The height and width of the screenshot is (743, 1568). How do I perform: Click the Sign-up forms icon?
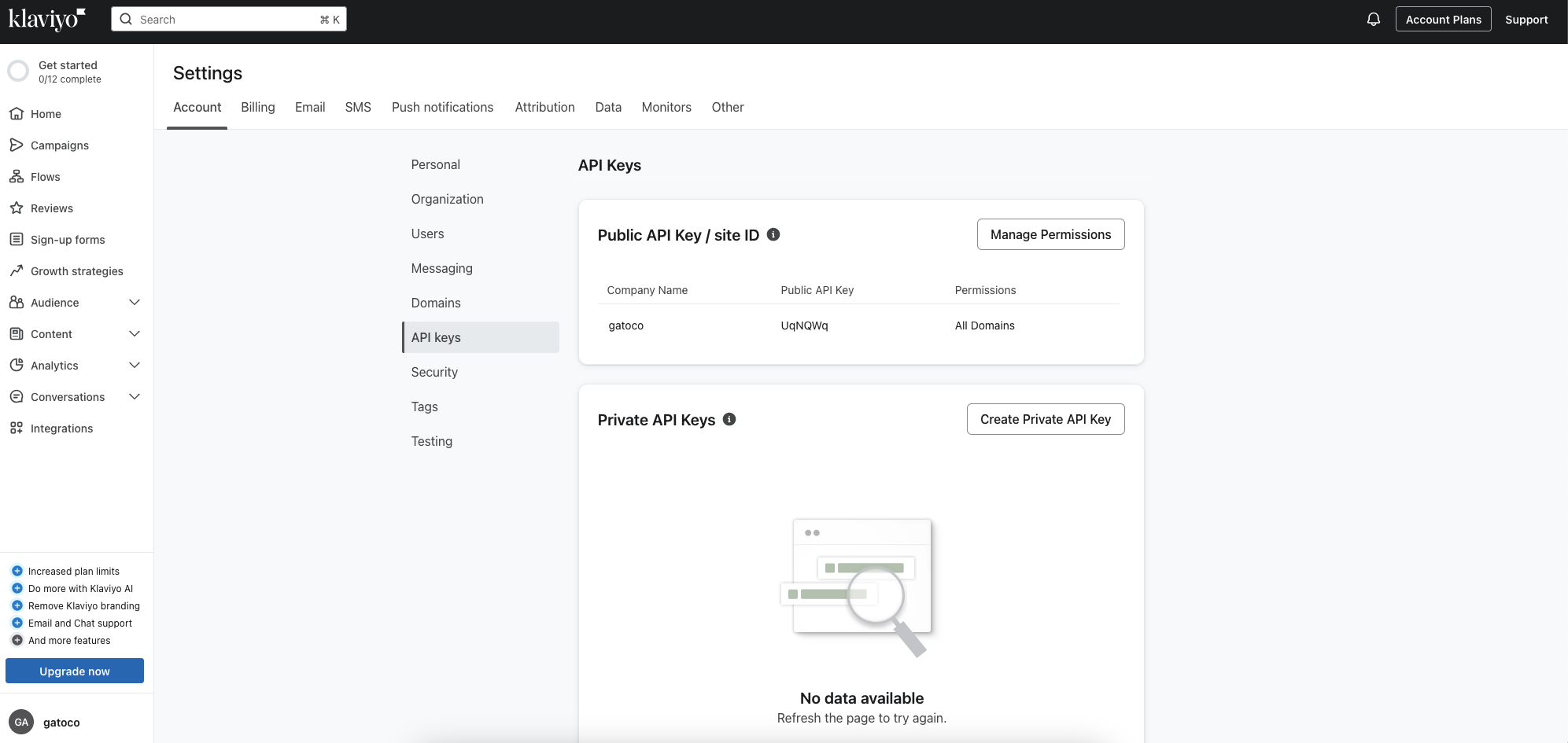click(17, 240)
